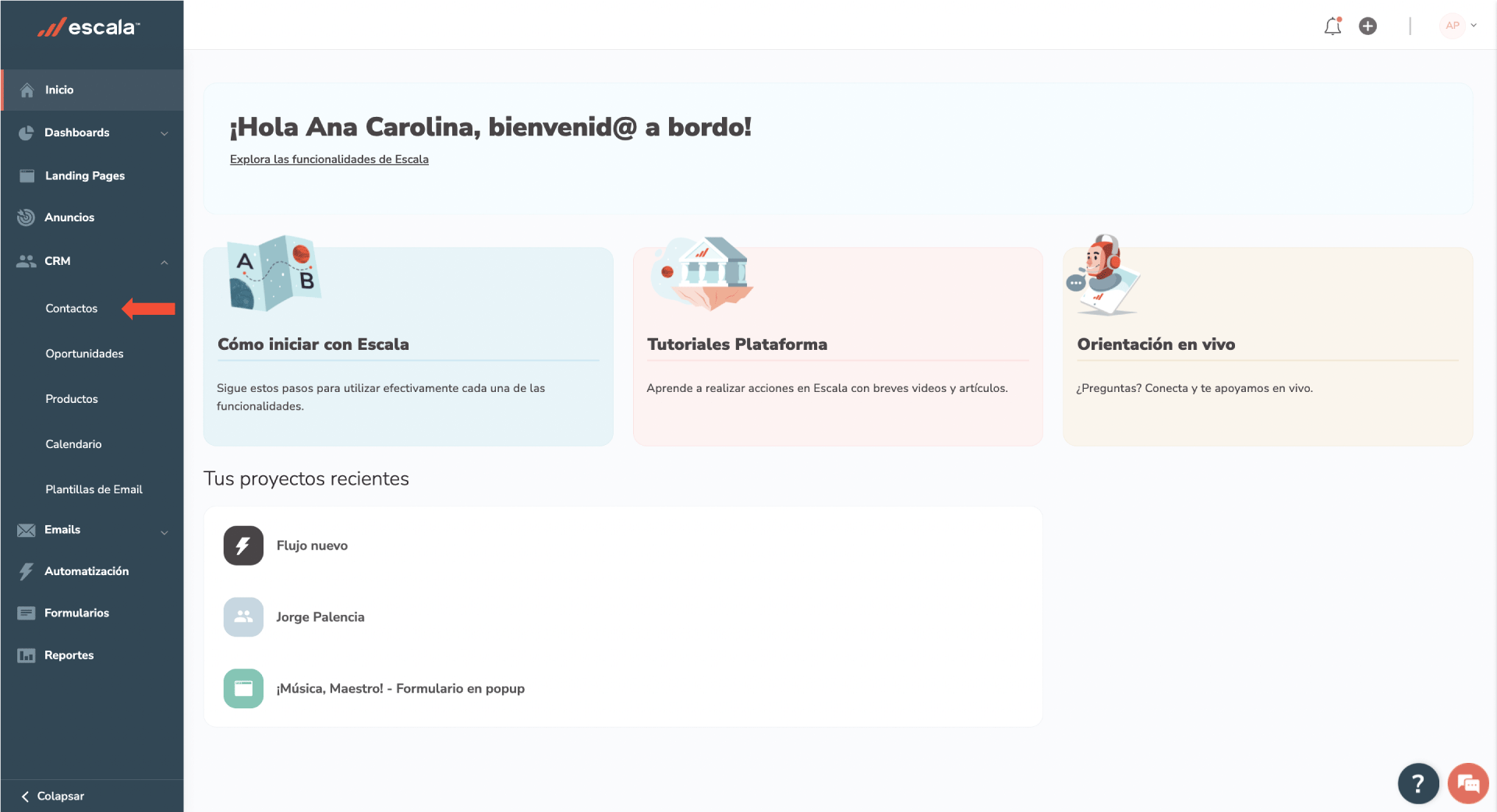Expand the Dashboards menu chevron
Image resolution: width=1497 pixels, height=812 pixels.
pos(165,133)
